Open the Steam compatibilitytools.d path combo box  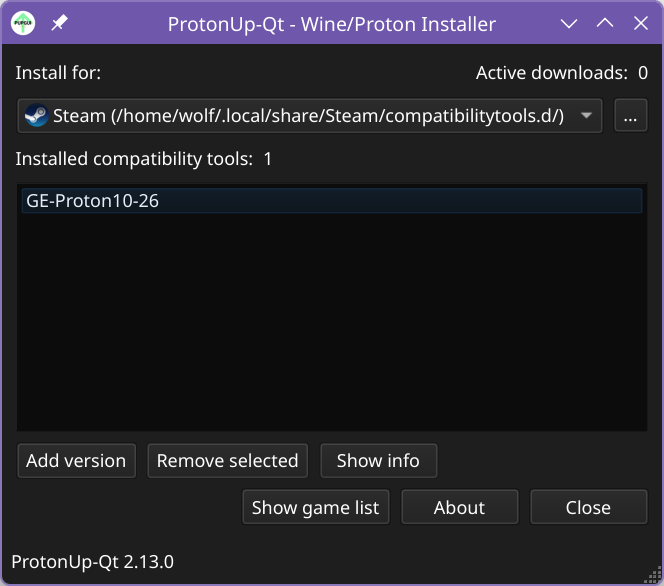pos(300,116)
